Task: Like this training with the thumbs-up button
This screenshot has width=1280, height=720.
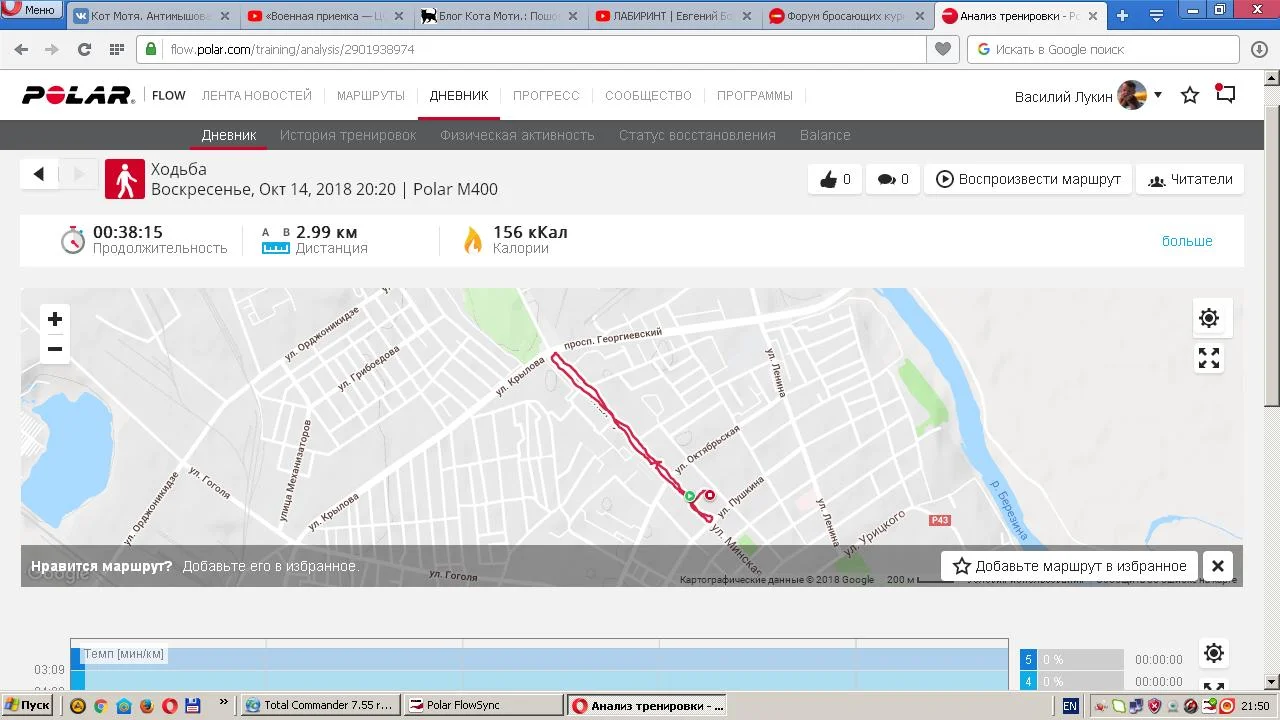Action: click(834, 179)
